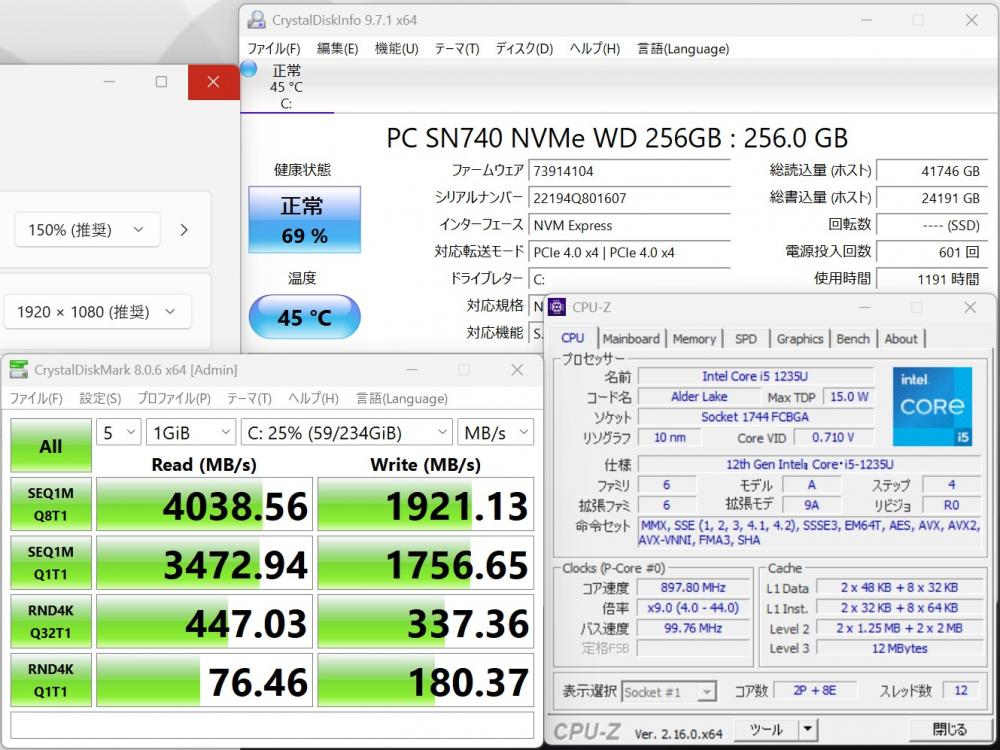Open 編集(E) menu in CrystalDiskInfo

(x=337, y=48)
